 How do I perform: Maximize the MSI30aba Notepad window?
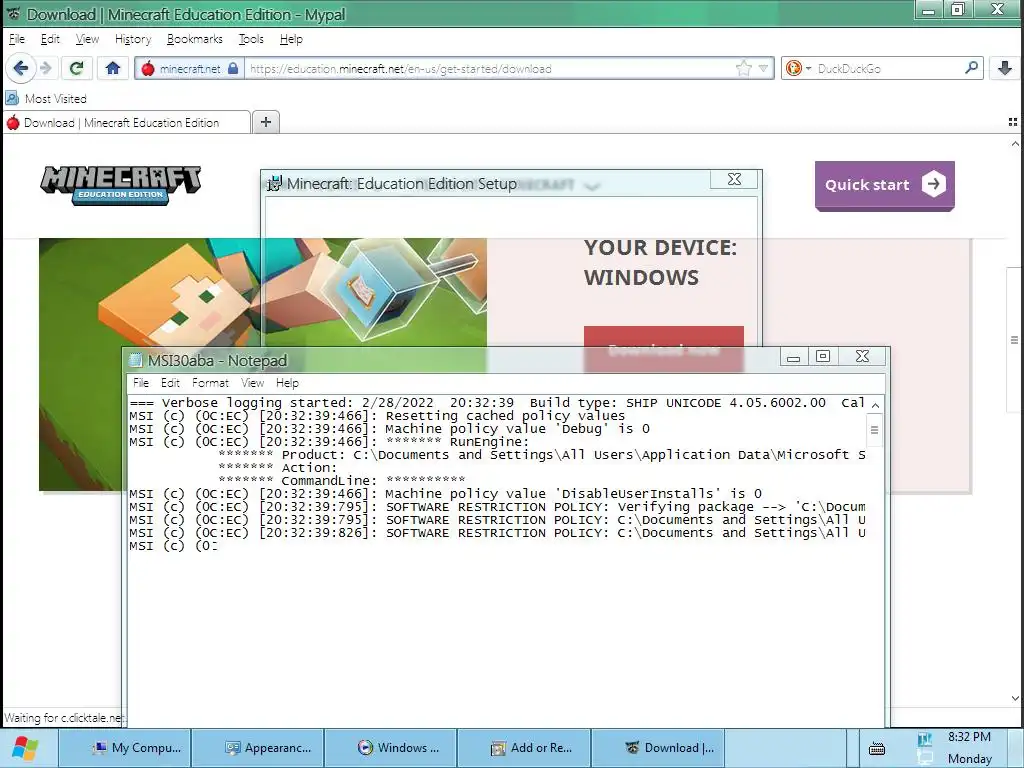click(x=823, y=357)
